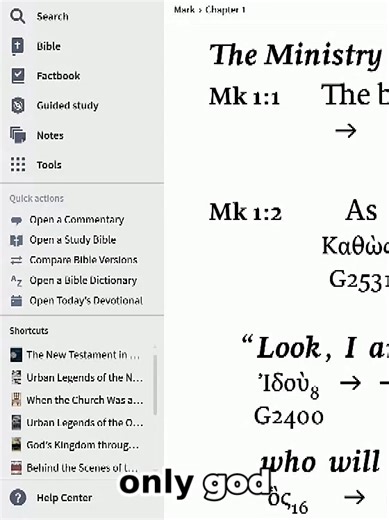The image size is (389, 520).
Task: Open Behind the Scenes of t... cover thumbnail
Action: click(x=16, y=468)
